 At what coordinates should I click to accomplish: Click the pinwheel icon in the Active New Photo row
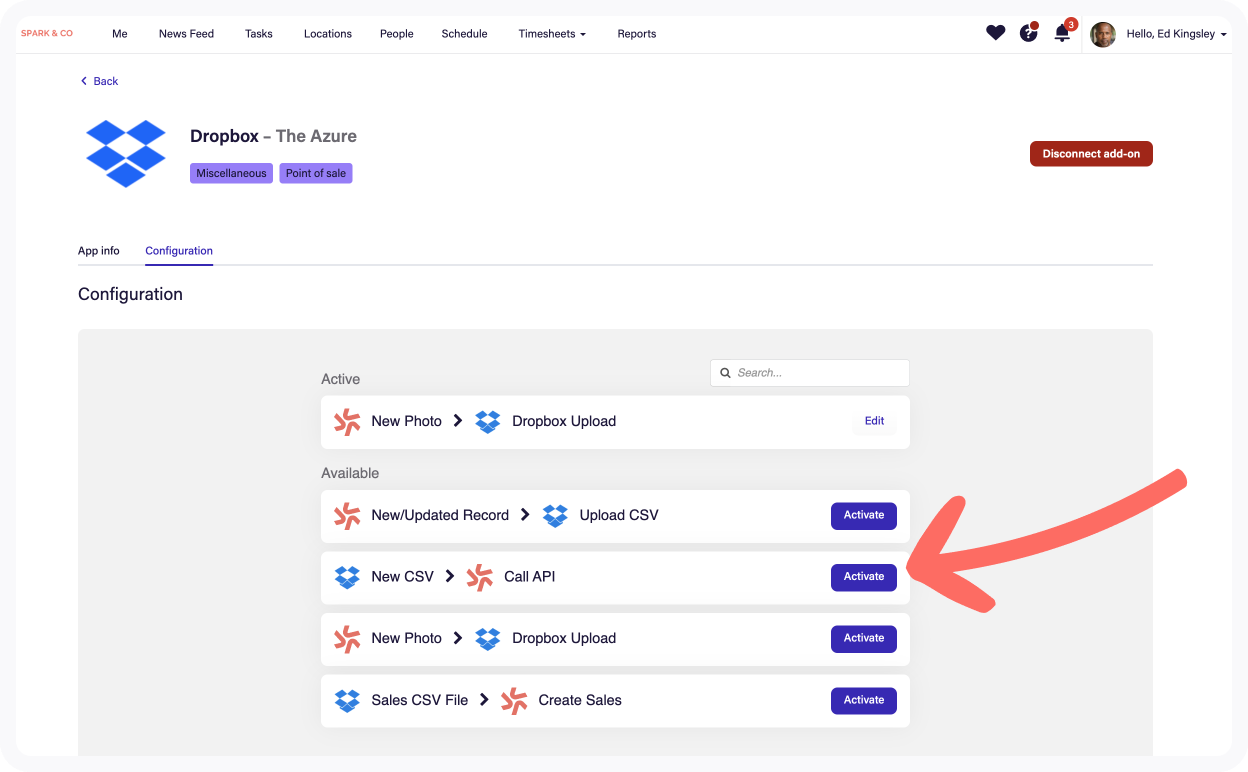coord(347,421)
